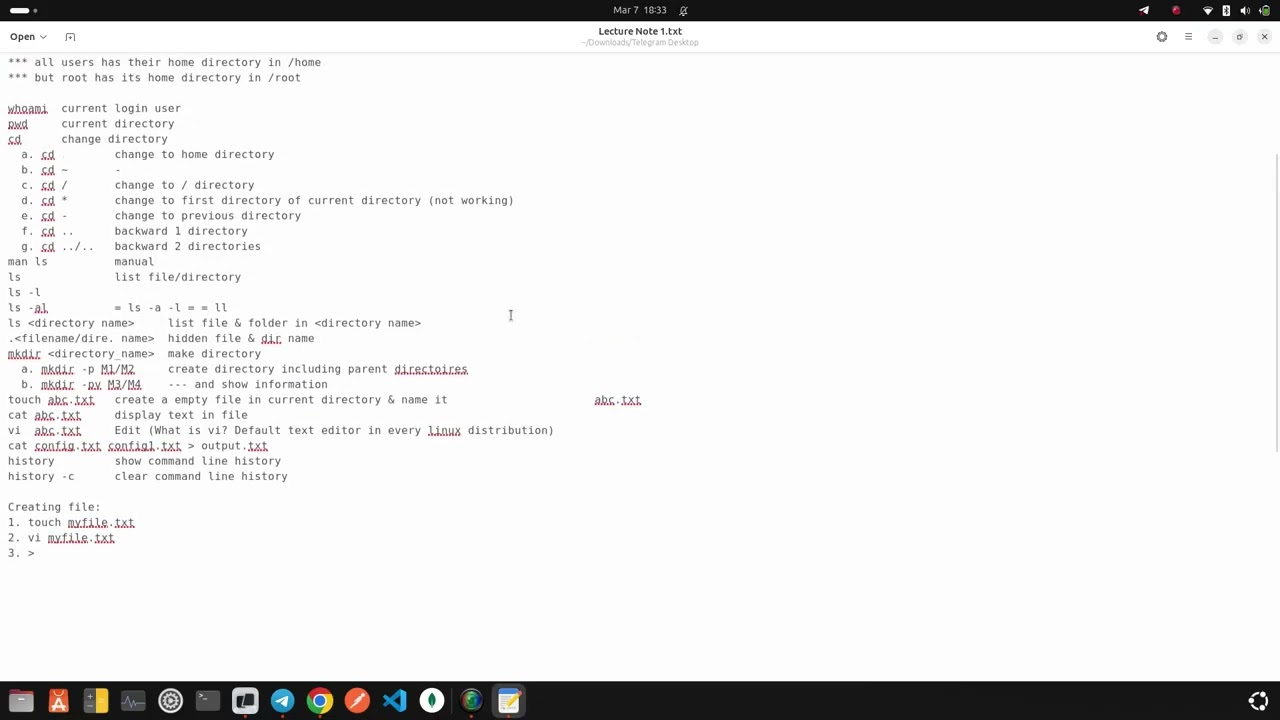This screenshot has width=1280, height=720.
Task: Launch the App Center from the dock
Action: tap(58, 701)
